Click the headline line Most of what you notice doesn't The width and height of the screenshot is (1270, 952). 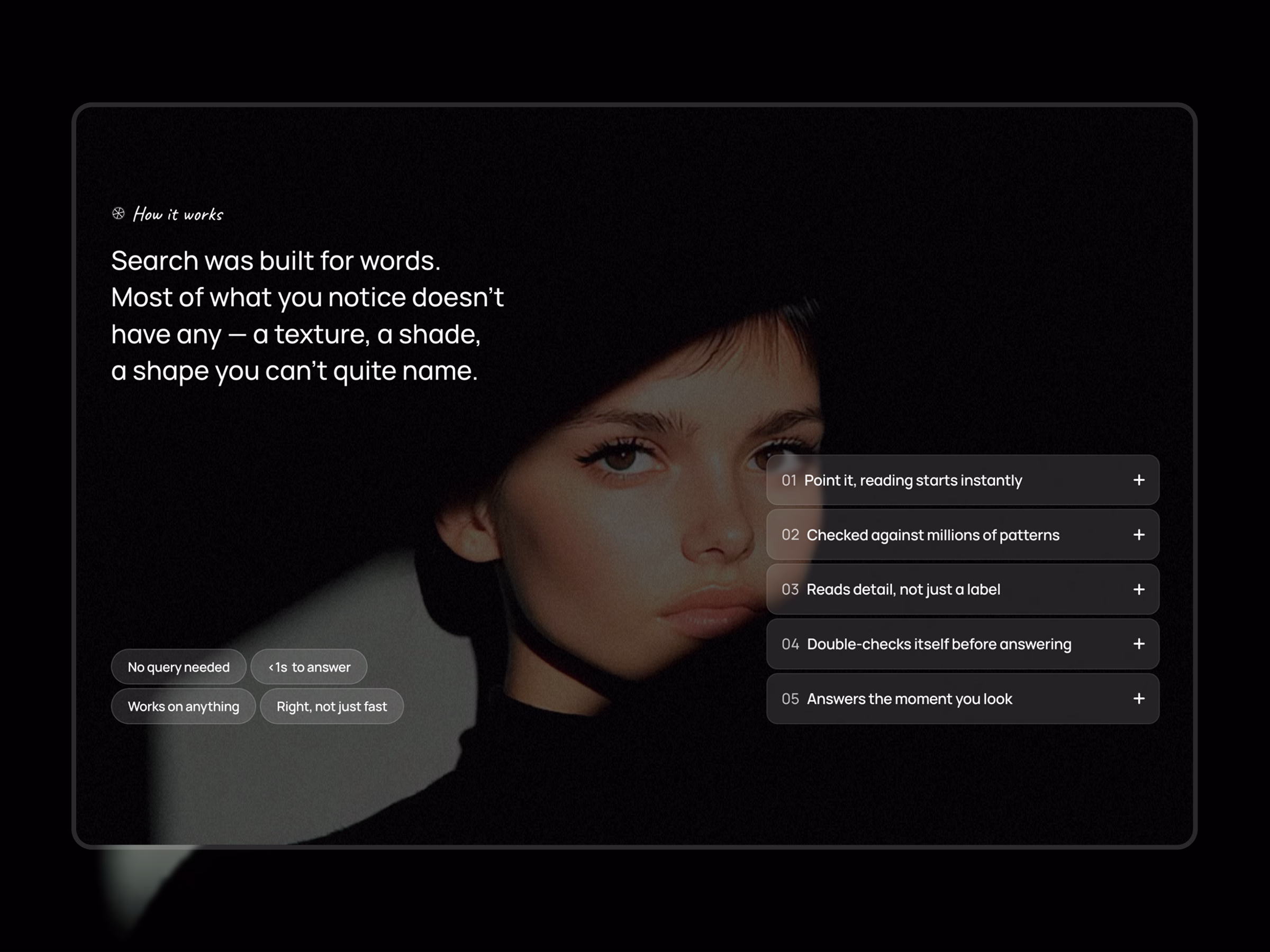(308, 298)
